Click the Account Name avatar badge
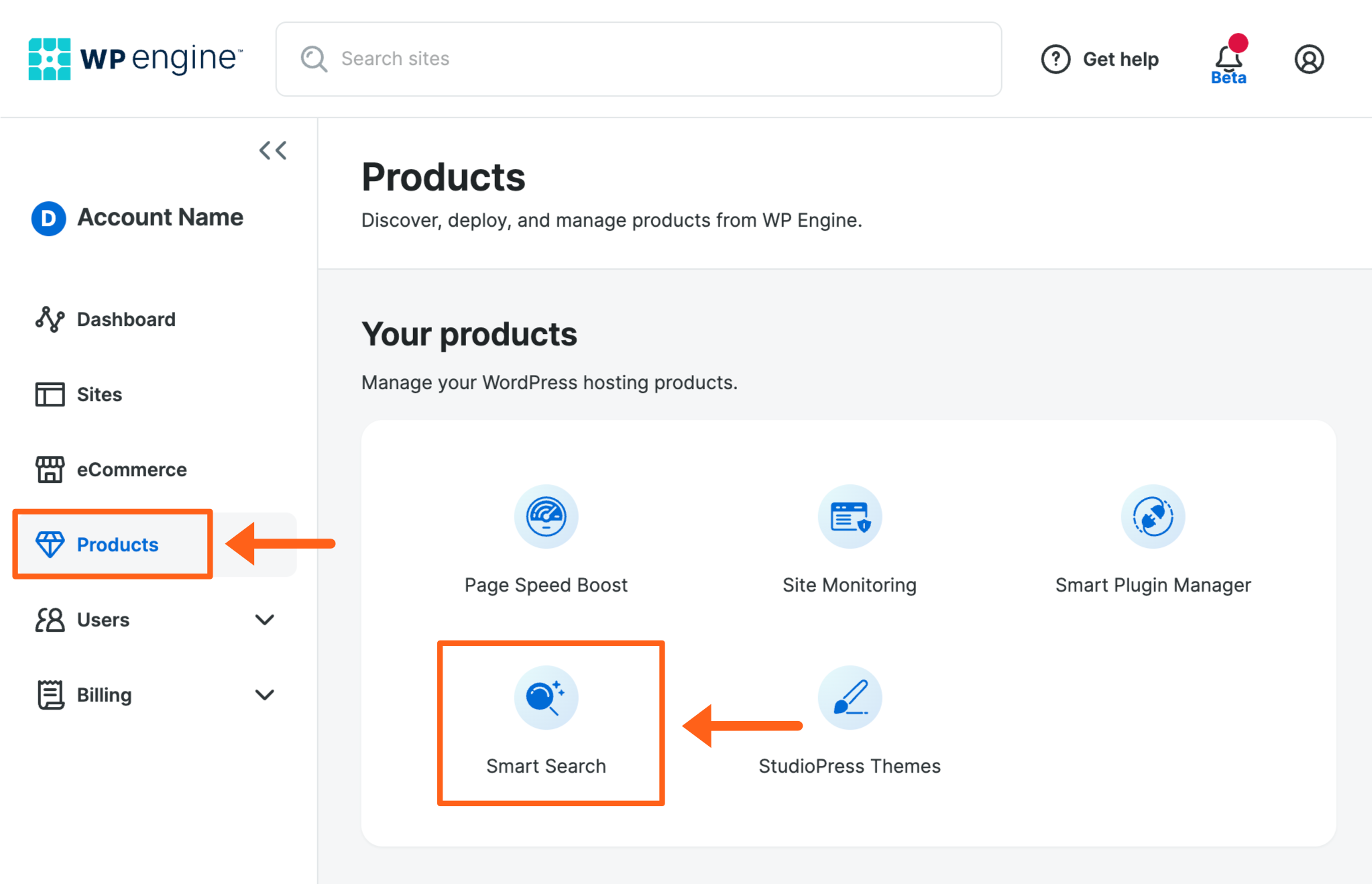The width and height of the screenshot is (1372, 884). (48, 218)
